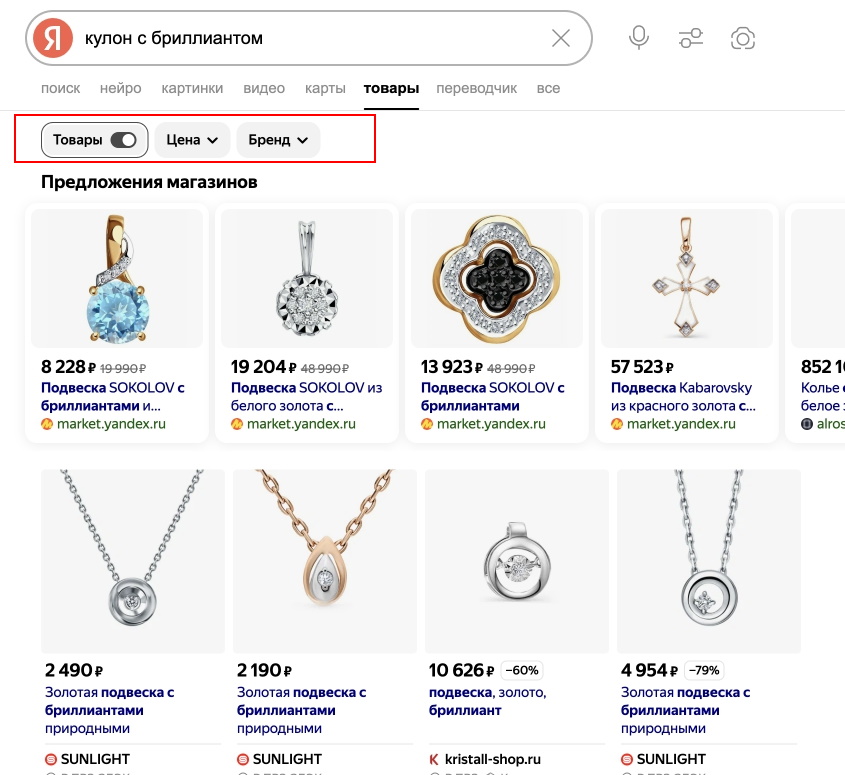Click the kristall-shop.ru store icon
This screenshot has width=845, height=775.
435,759
